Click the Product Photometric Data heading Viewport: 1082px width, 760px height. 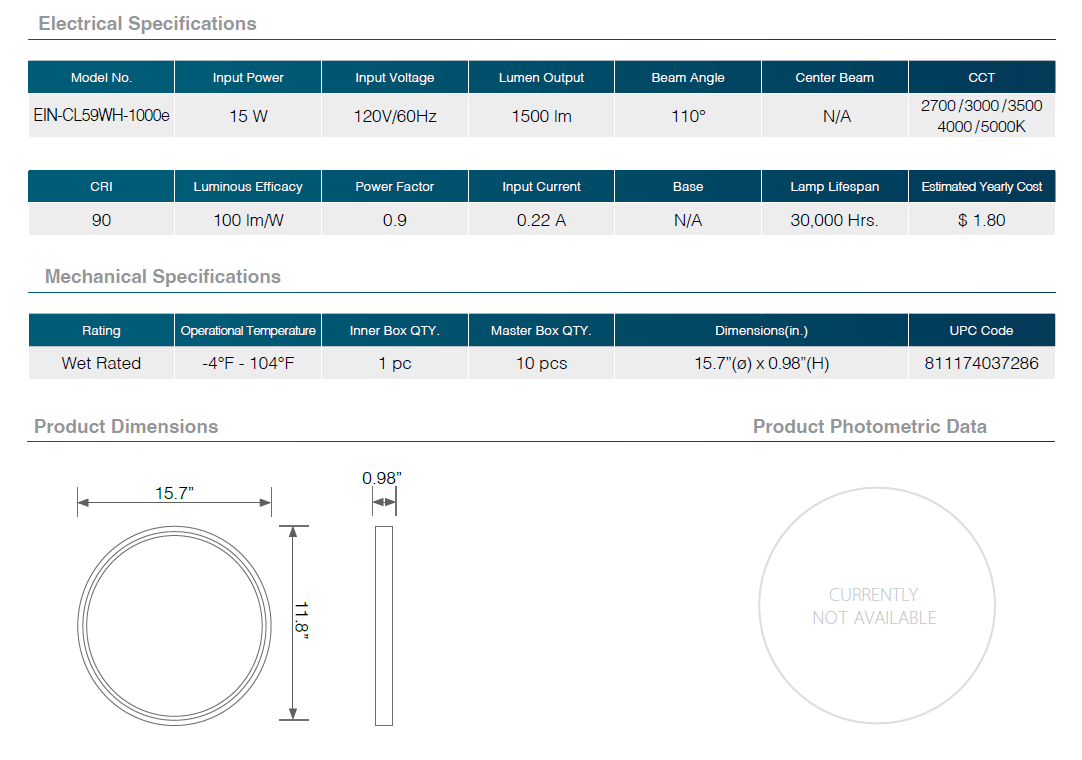[869, 427]
